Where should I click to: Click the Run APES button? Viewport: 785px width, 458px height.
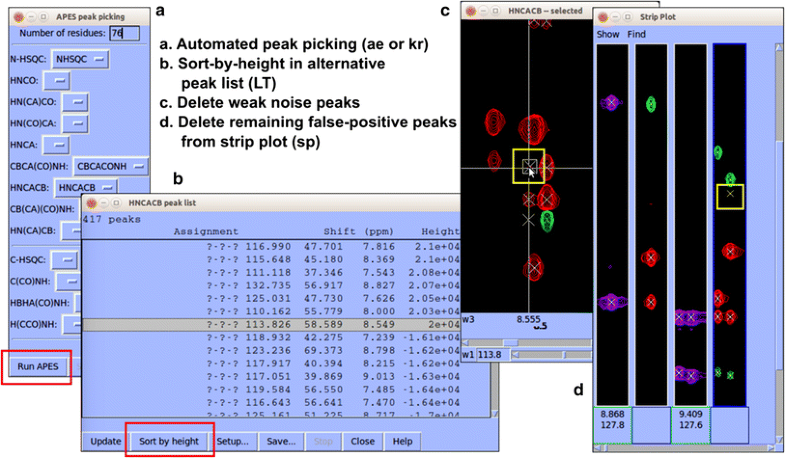tap(38, 367)
